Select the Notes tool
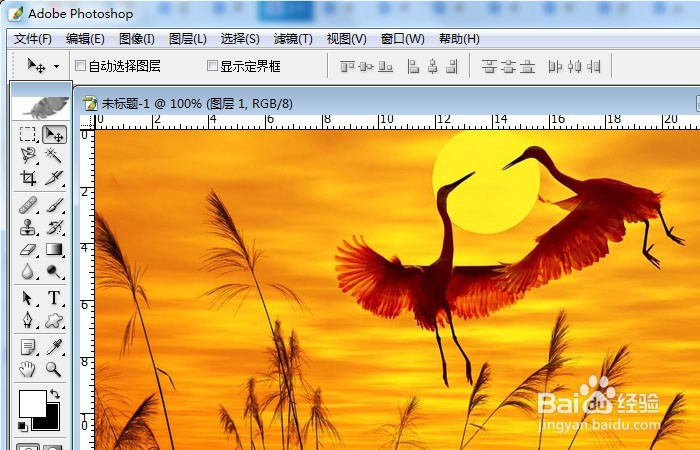700x450 pixels. (x=28, y=347)
